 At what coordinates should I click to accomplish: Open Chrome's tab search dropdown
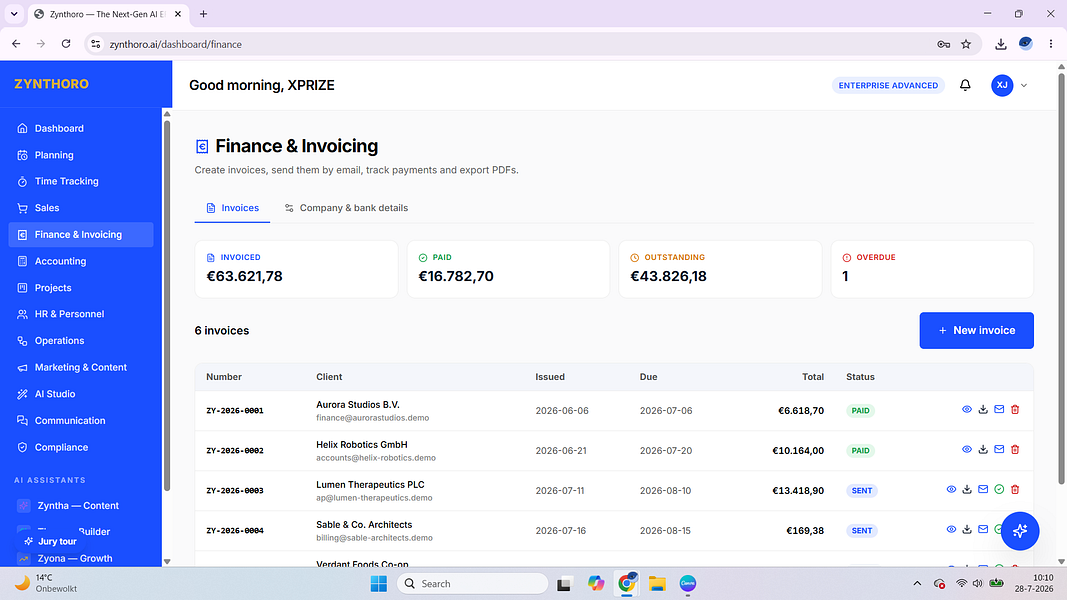(14, 14)
